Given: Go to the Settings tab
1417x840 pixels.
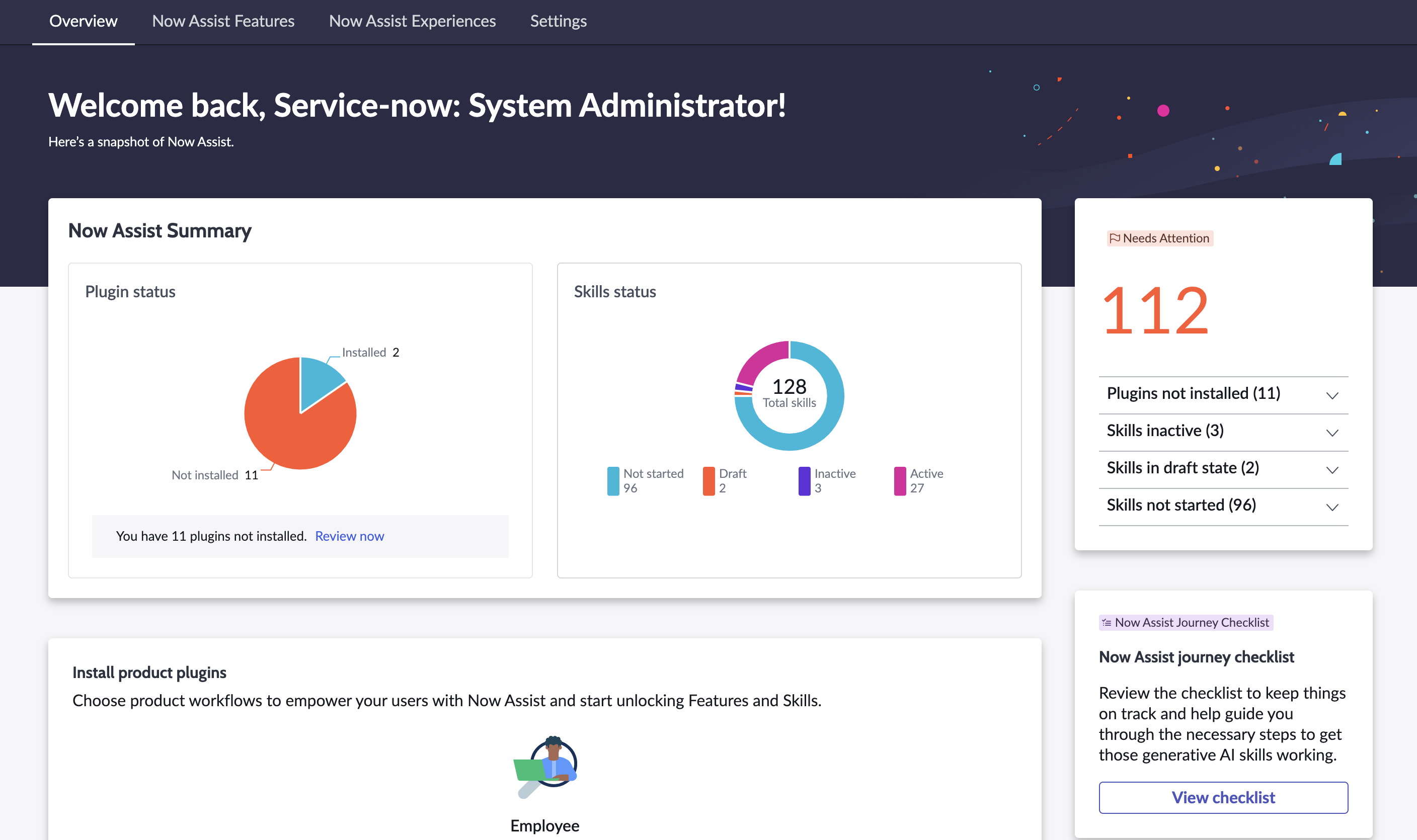Looking at the screenshot, I should [x=558, y=22].
